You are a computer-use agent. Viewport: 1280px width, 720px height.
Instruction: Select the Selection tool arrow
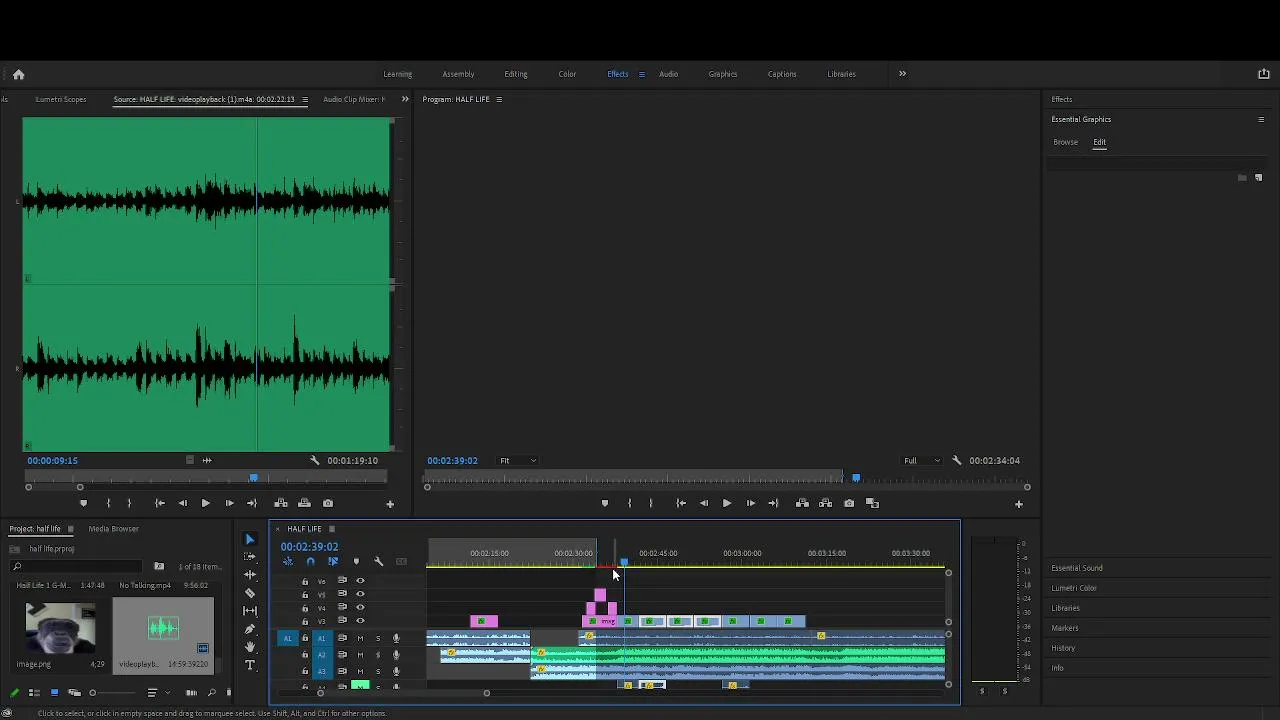[250, 539]
